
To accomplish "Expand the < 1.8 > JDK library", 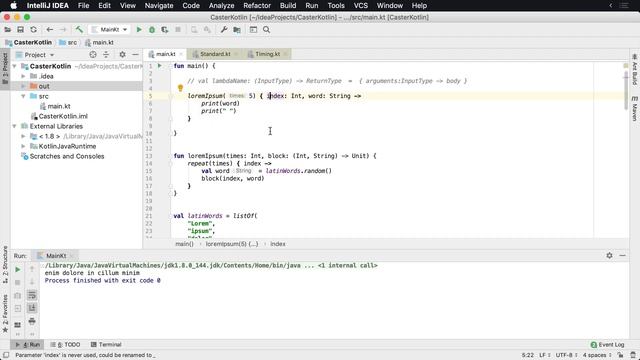I will [23, 136].
